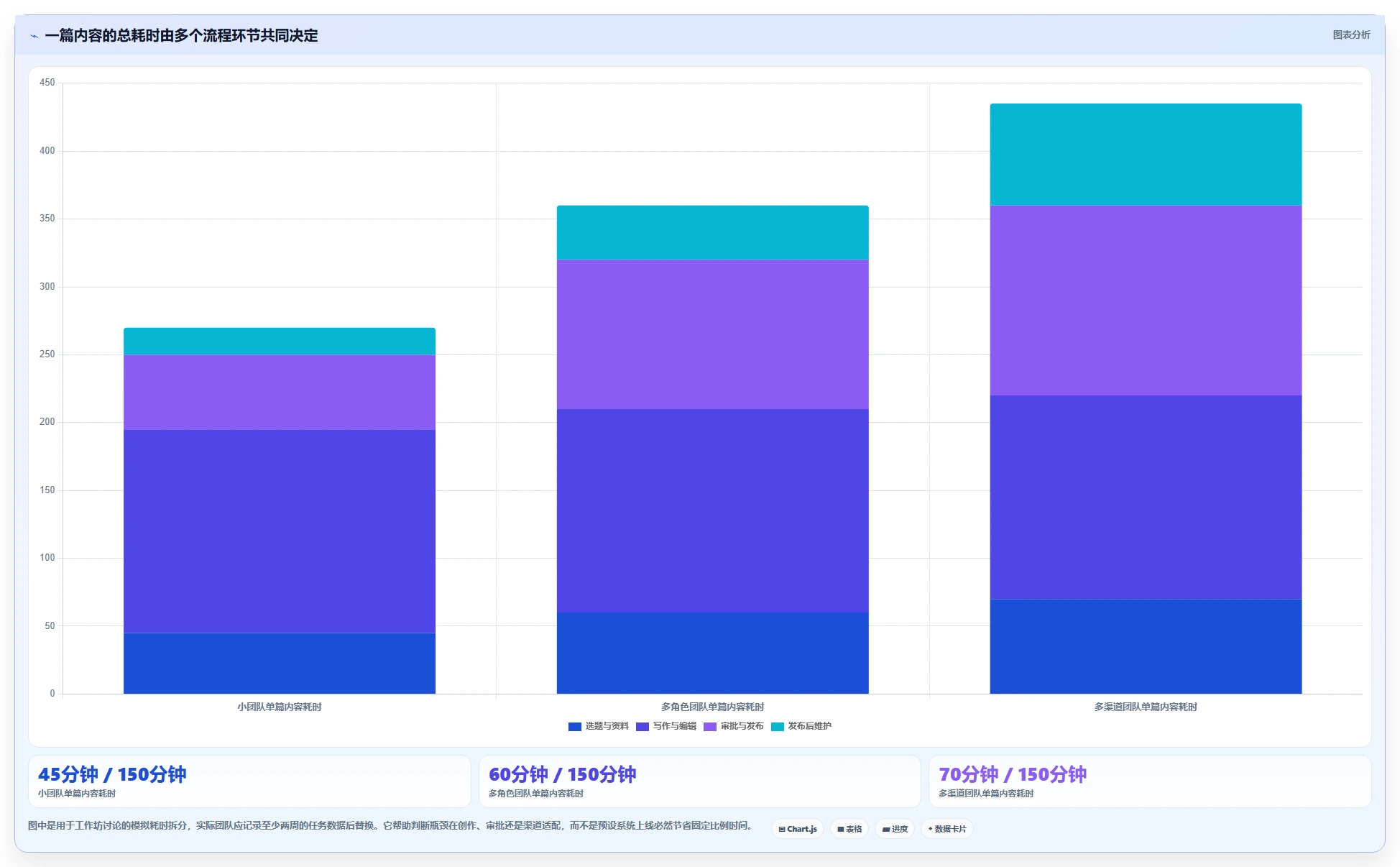Click the small icon before the card title
Viewport: 1400px width, 867px height.
tap(34, 36)
